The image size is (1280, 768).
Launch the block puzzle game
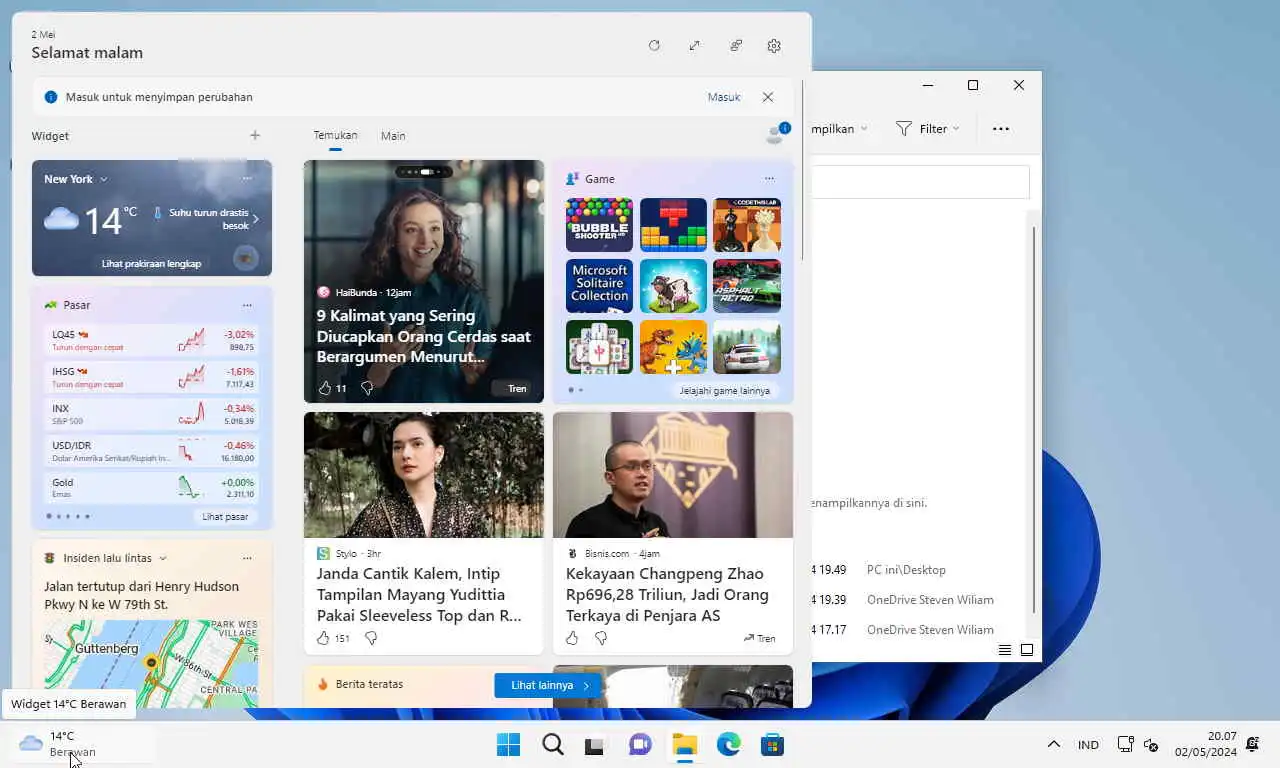(673, 225)
